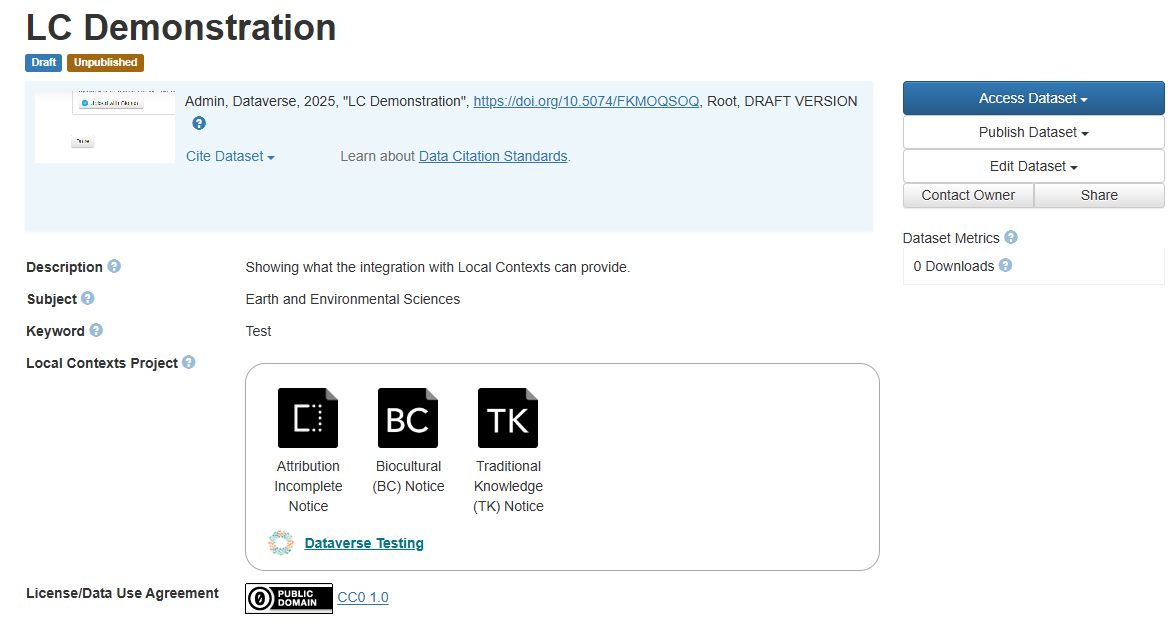Click the Public Domain badge image
This screenshot has height=641, width=1173.
click(288, 598)
